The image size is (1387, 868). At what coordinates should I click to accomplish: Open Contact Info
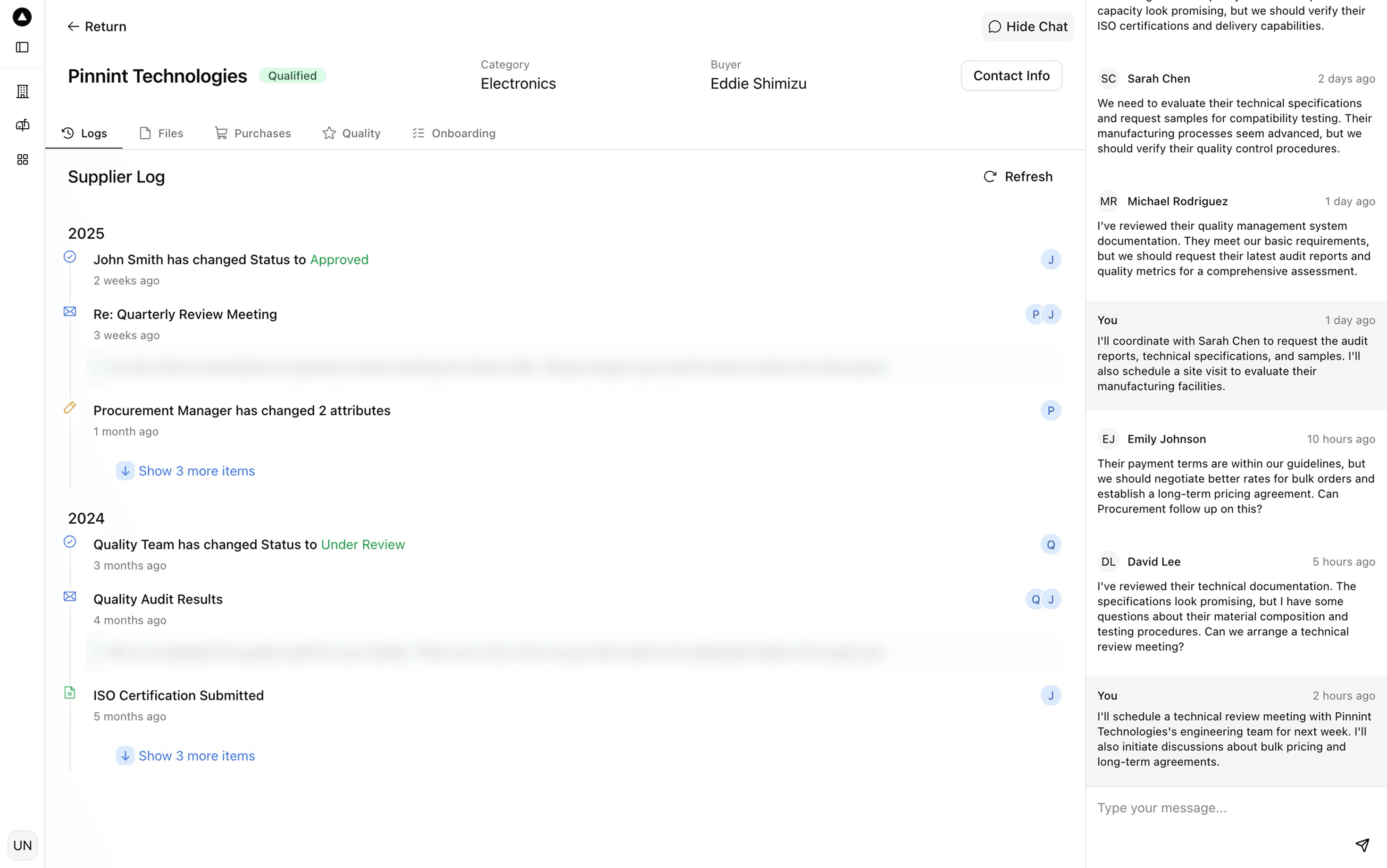coord(1011,76)
